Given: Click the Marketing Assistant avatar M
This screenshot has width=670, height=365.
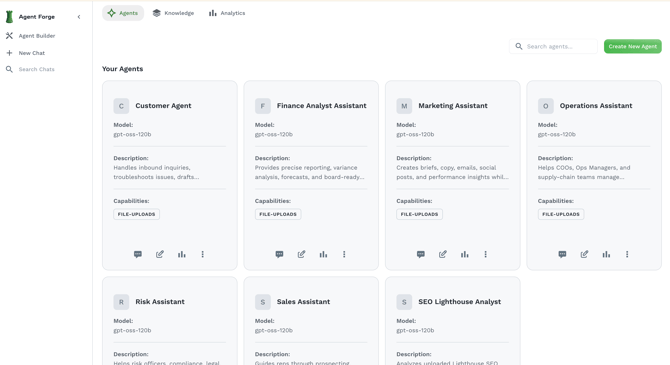Looking at the screenshot, I should pyautogui.click(x=404, y=106).
